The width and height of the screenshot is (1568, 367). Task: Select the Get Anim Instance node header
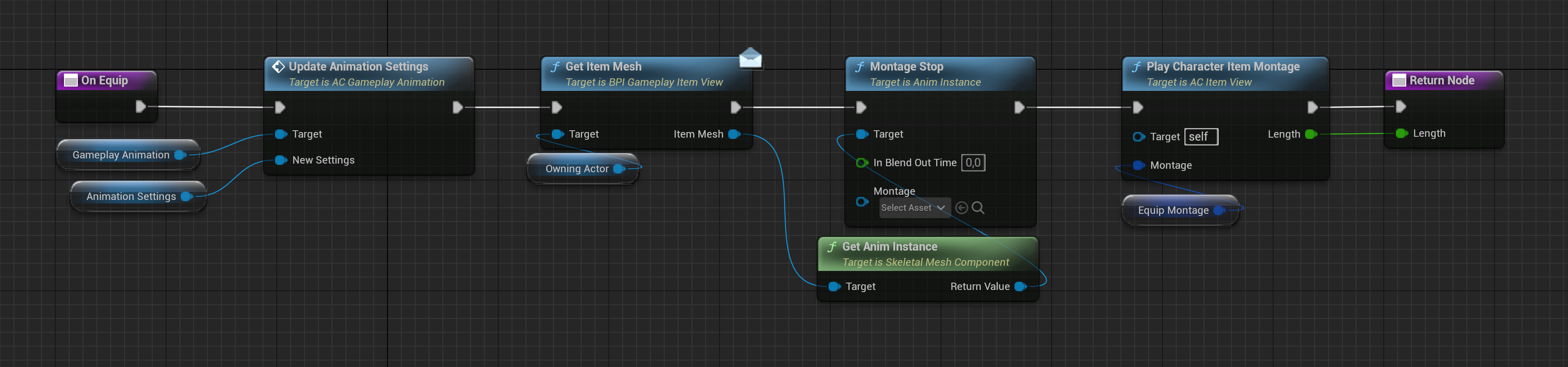click(x=928, y=254)
